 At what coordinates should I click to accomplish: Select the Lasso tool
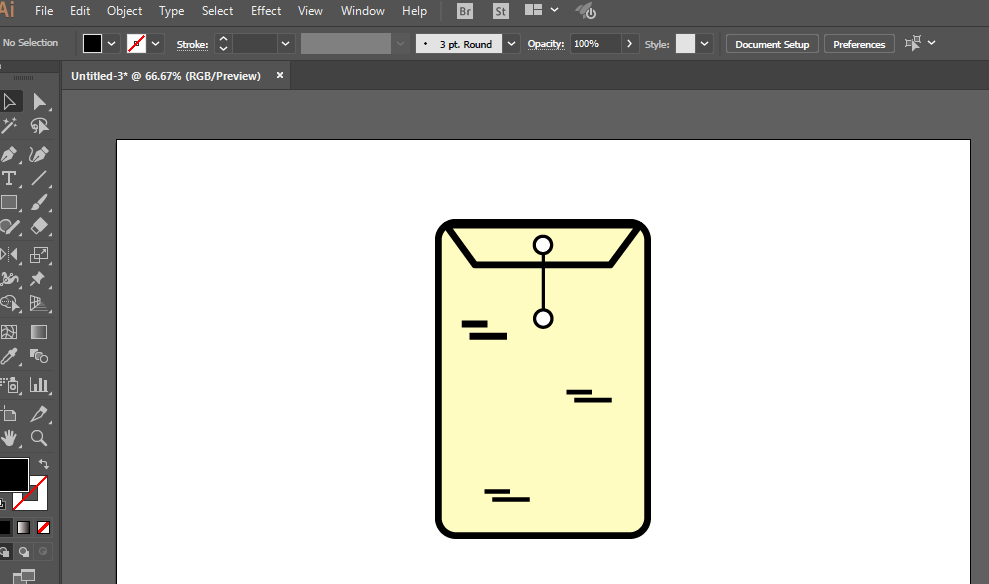click(39, 126)
